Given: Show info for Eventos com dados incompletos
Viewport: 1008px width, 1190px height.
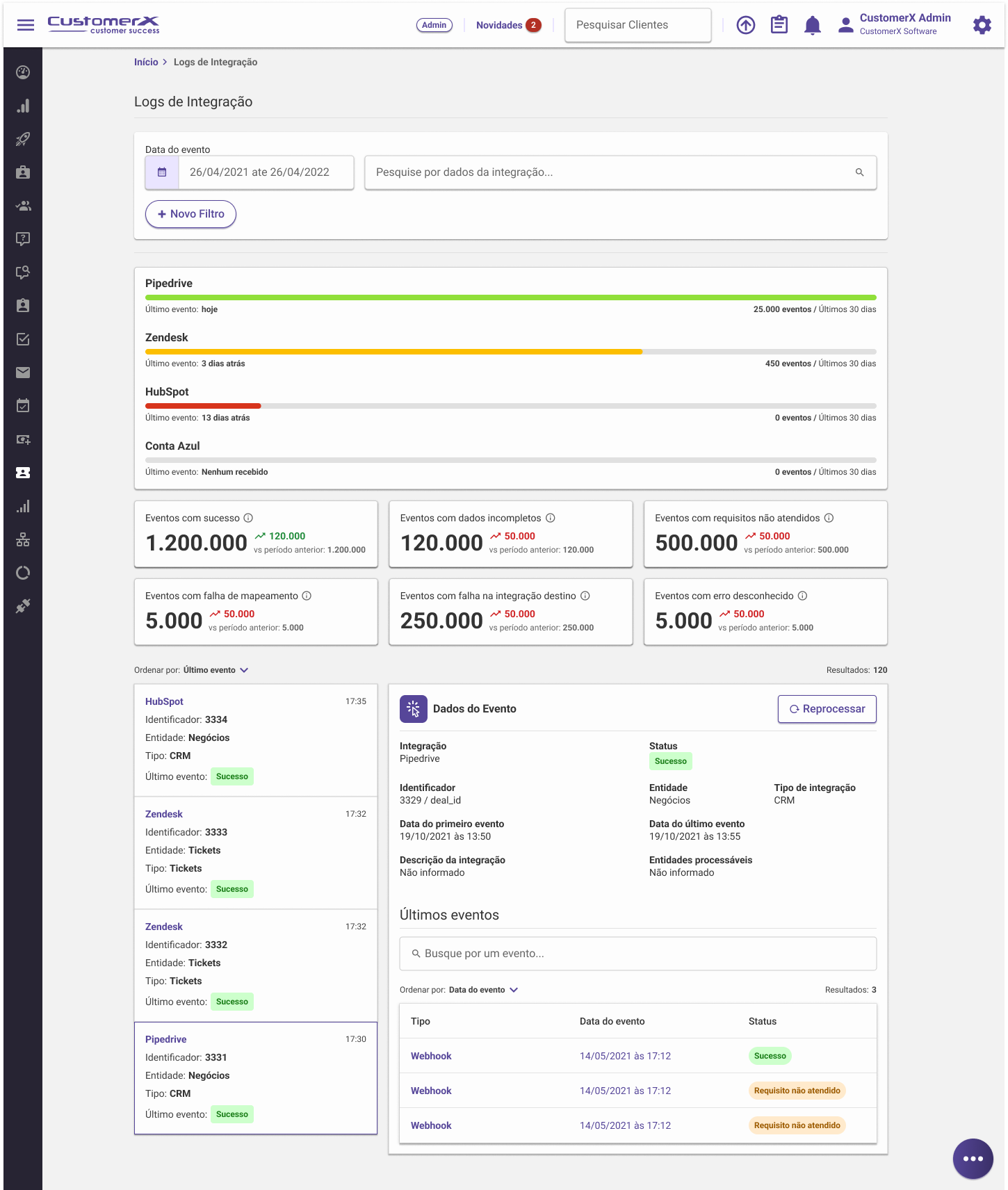Looking at the screenshot, I should pyautogui.click(x=551, y=518).
